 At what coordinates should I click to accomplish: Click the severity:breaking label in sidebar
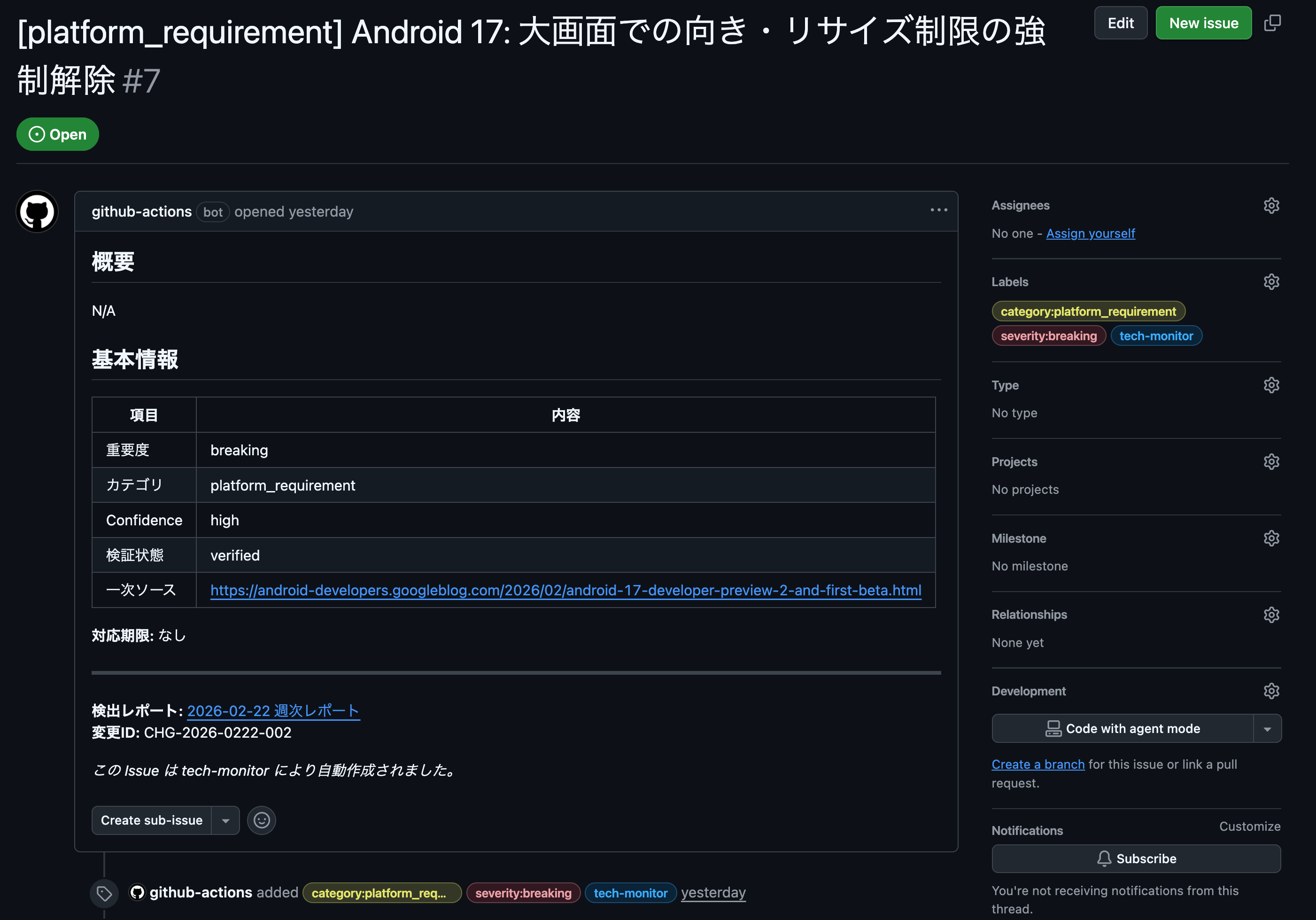pyautogui.click(x=1048, y=336)
